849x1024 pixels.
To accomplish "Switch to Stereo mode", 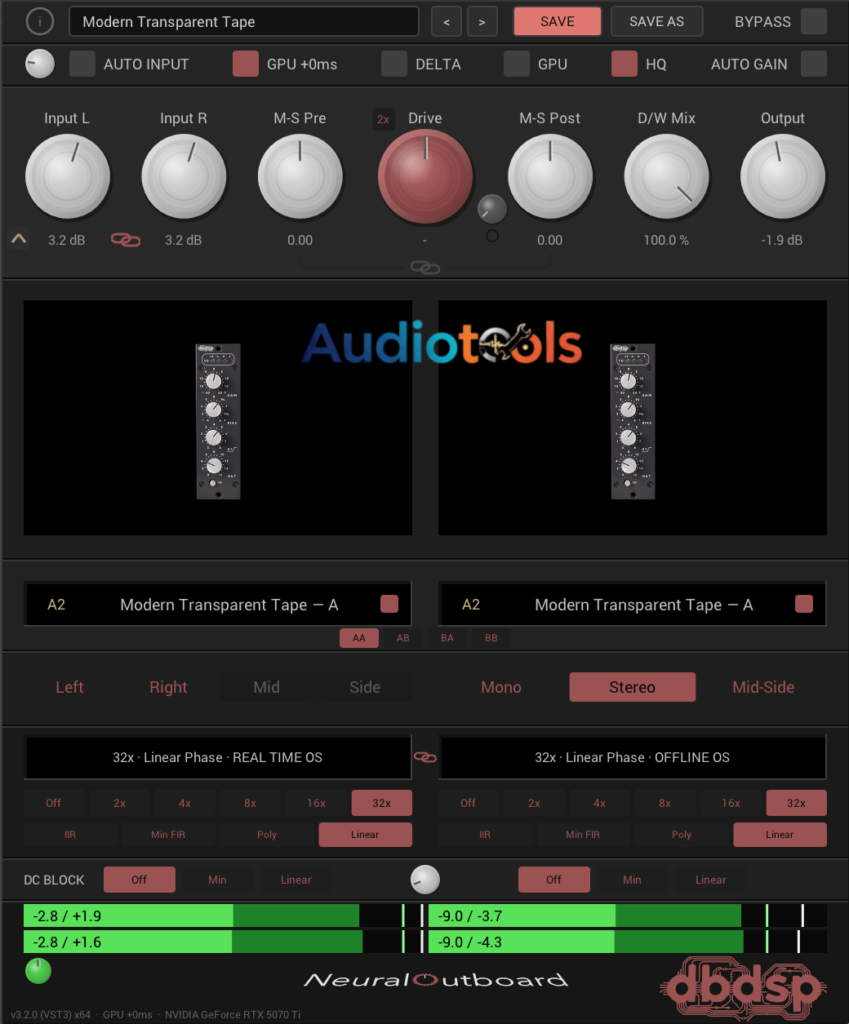I will click(632, 687).
